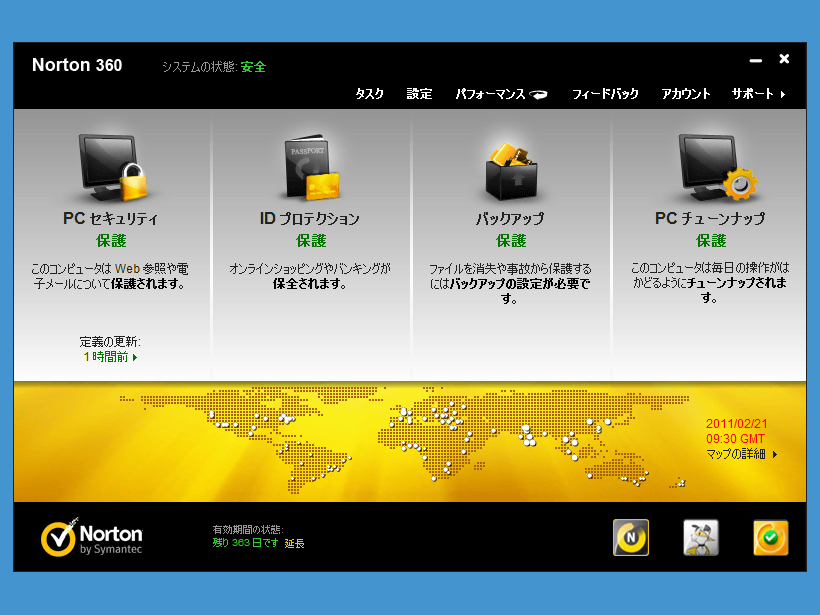Click the PC セキュリティ heading
Image resolution: width=820 pixels, height=615 pixels.
(x=110, y=218)
